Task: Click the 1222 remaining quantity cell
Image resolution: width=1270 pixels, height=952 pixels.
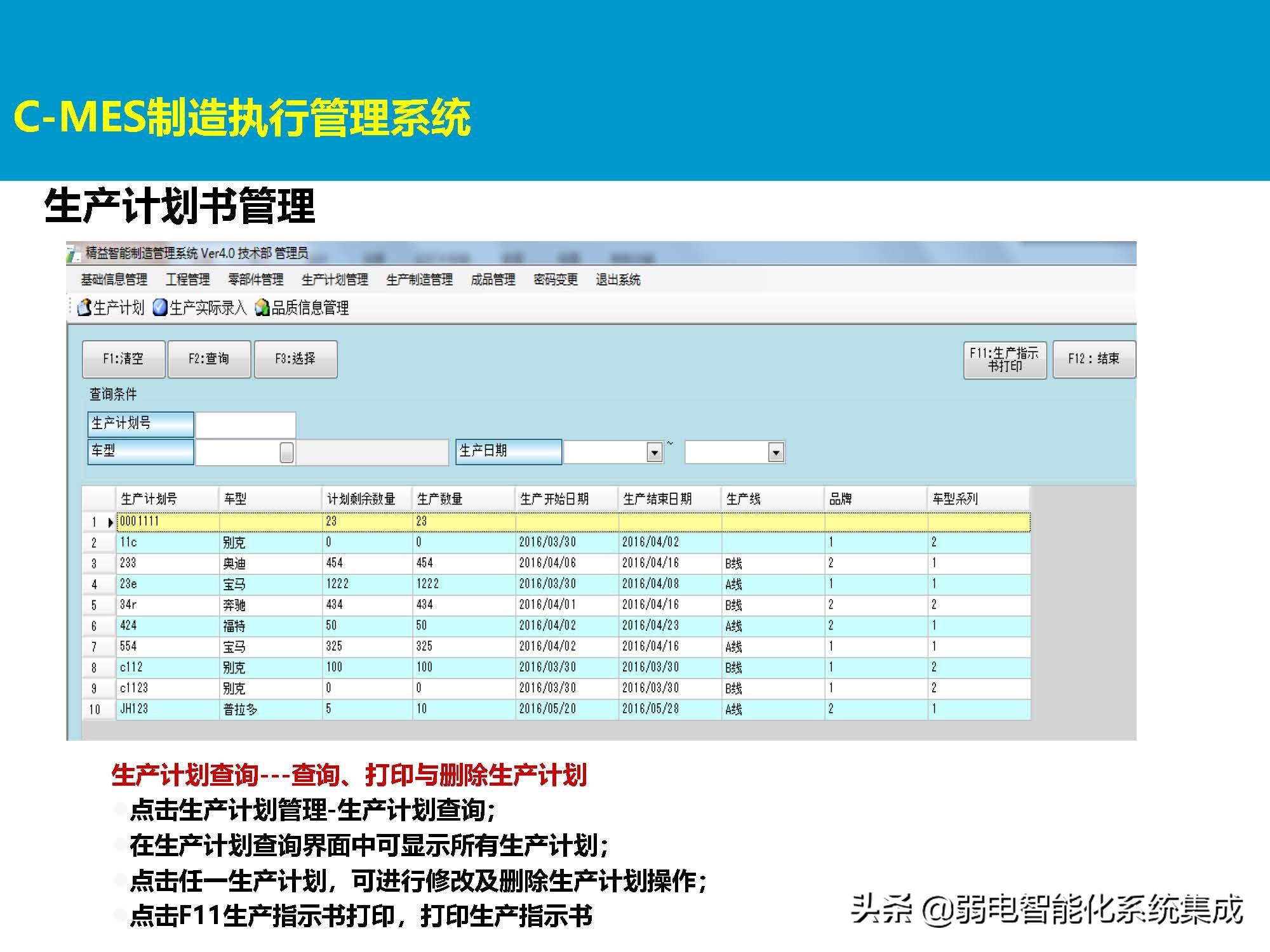Action: point(367,585)
